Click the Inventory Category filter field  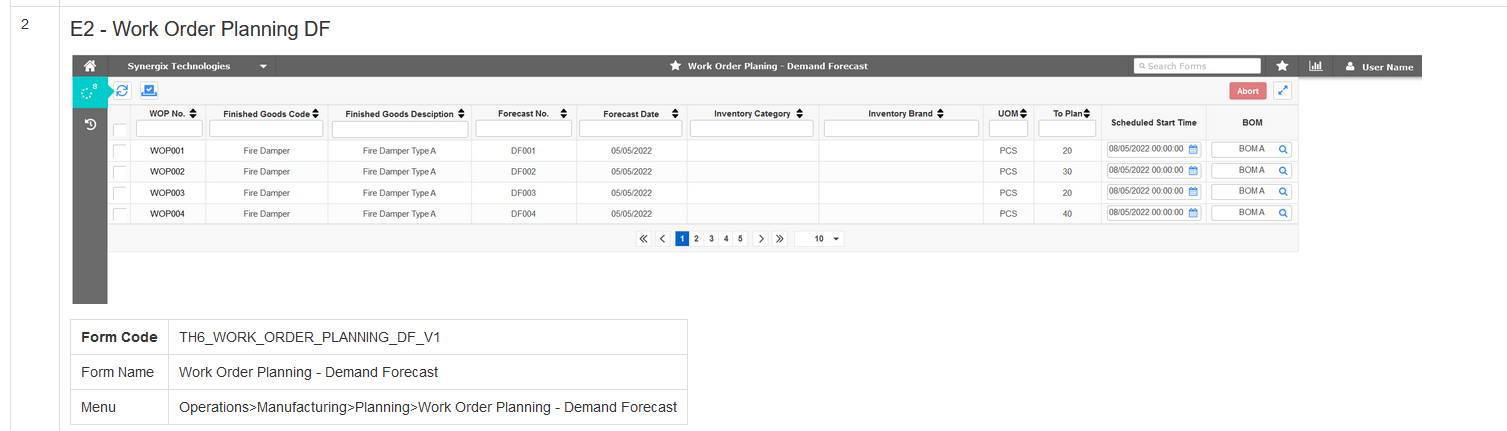(751, 129)
